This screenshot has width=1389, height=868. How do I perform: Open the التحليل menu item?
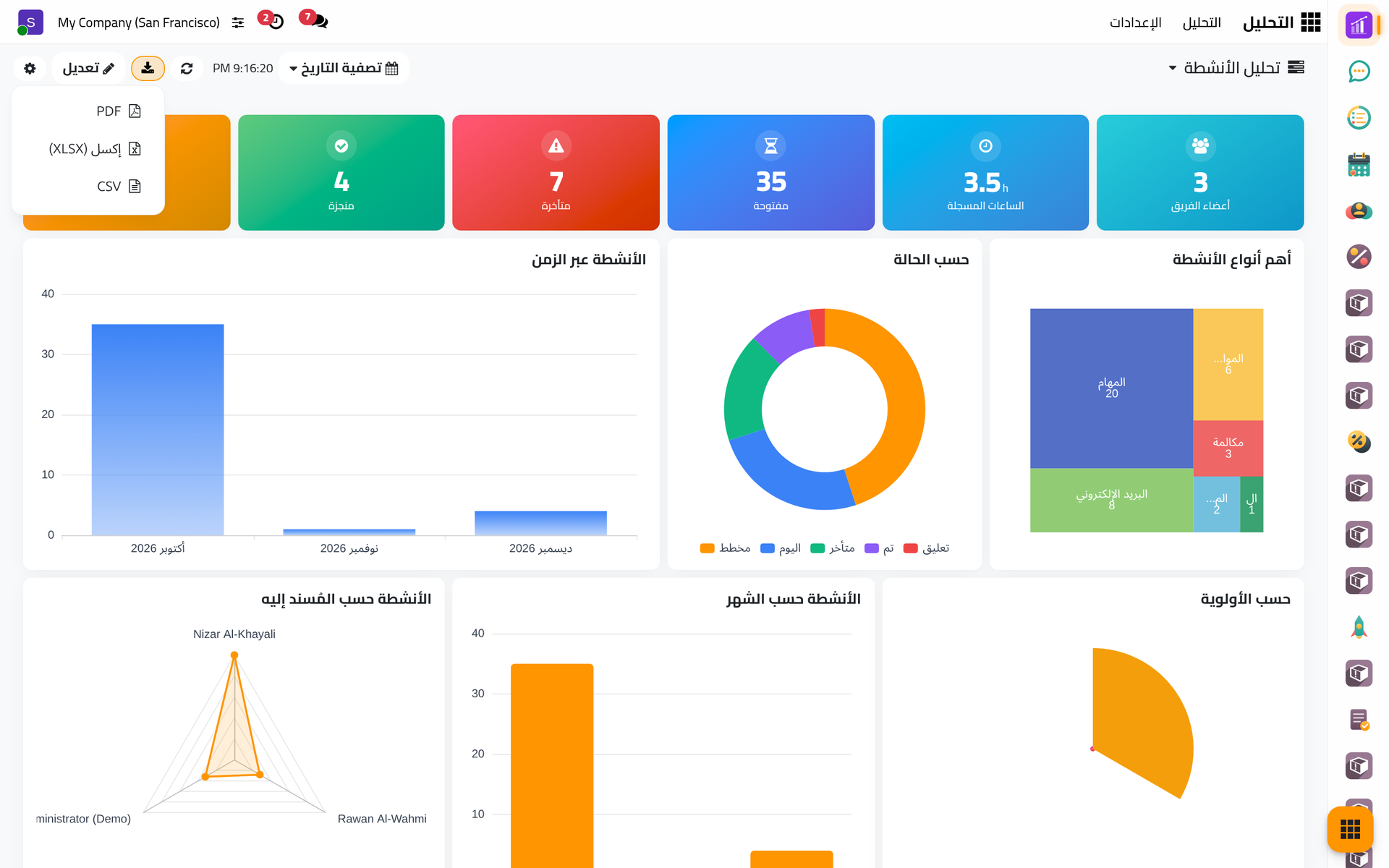(x=1202, y=22)
